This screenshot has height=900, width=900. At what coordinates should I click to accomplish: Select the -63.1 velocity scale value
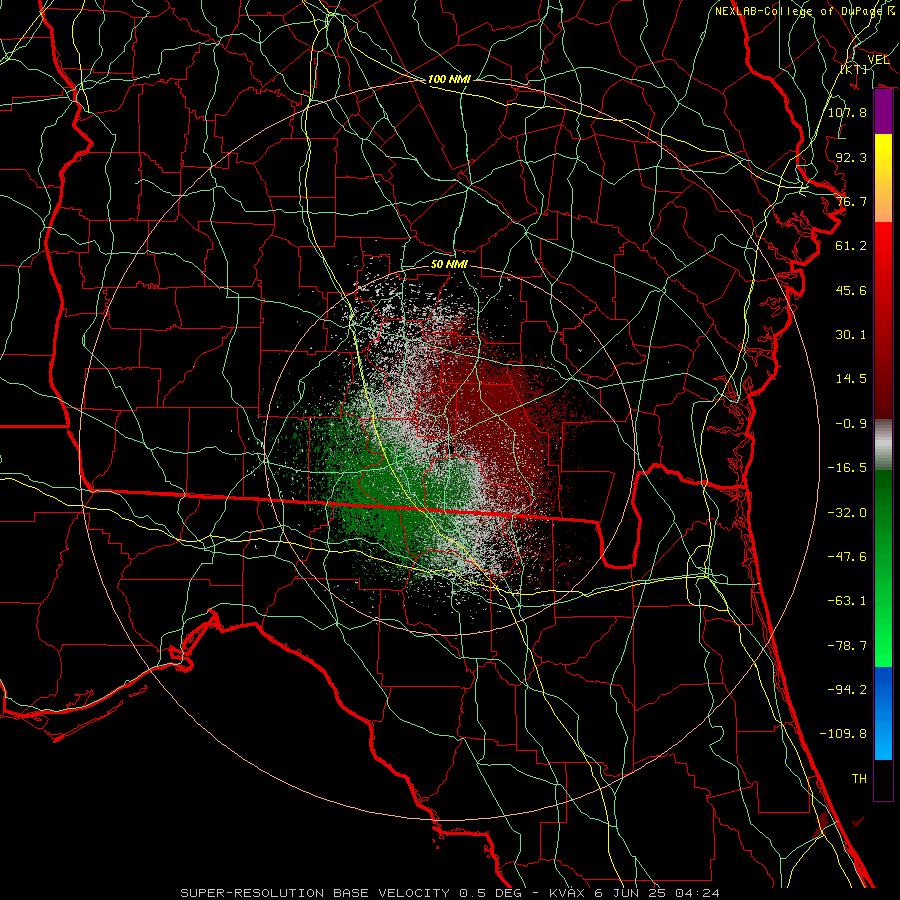pyautogui.click(x=847, y=601)
